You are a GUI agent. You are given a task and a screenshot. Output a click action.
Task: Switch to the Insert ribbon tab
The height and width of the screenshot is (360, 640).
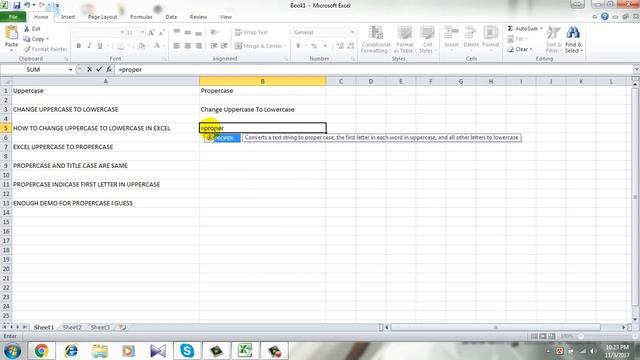click(x=68, y=17)
